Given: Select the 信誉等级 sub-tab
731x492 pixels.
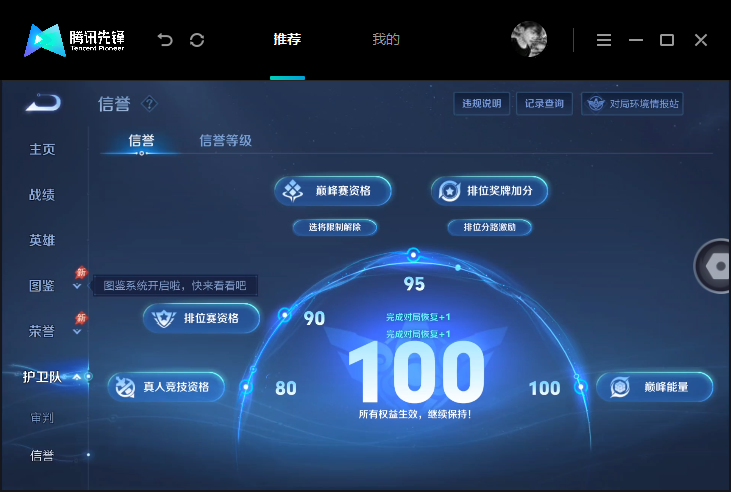Looking at the screenshot, I should tap(226, 140).
